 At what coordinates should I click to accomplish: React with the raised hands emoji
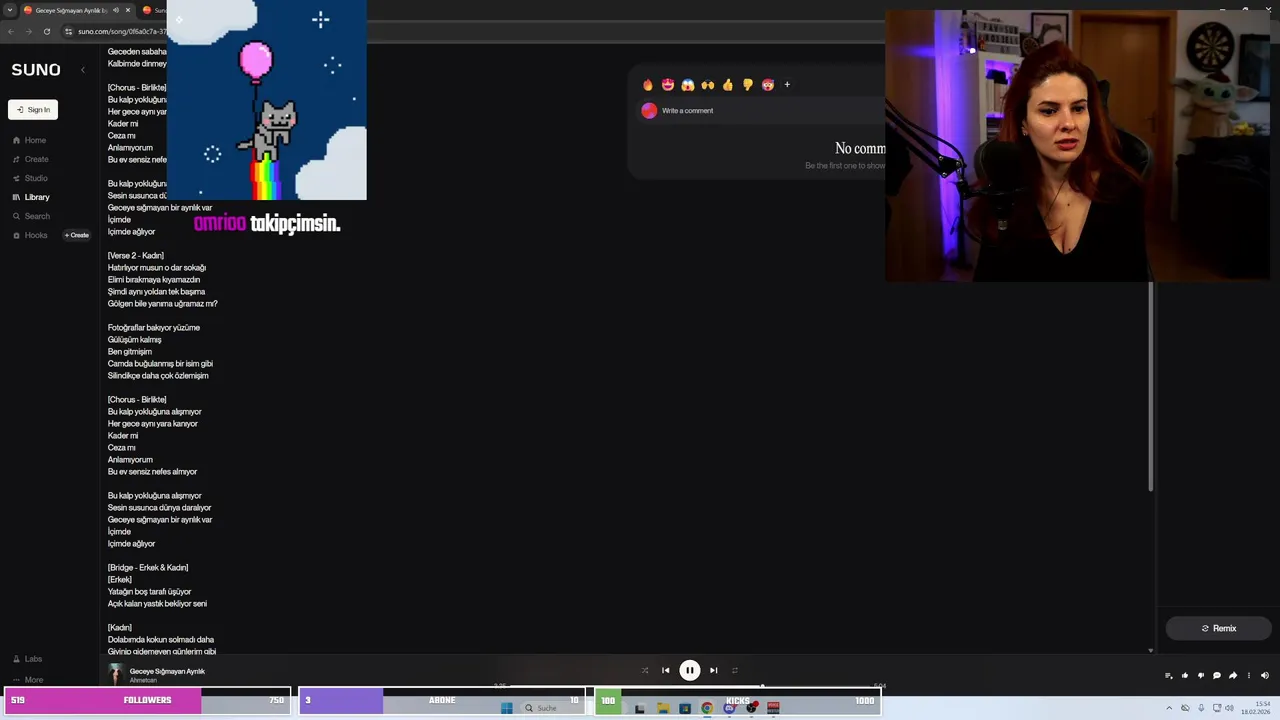(708, 85)
